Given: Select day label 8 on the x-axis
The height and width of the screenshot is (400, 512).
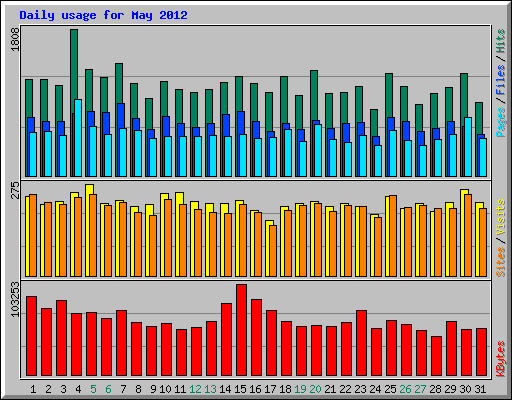Looking at the screenshot, I should point(138,389).
